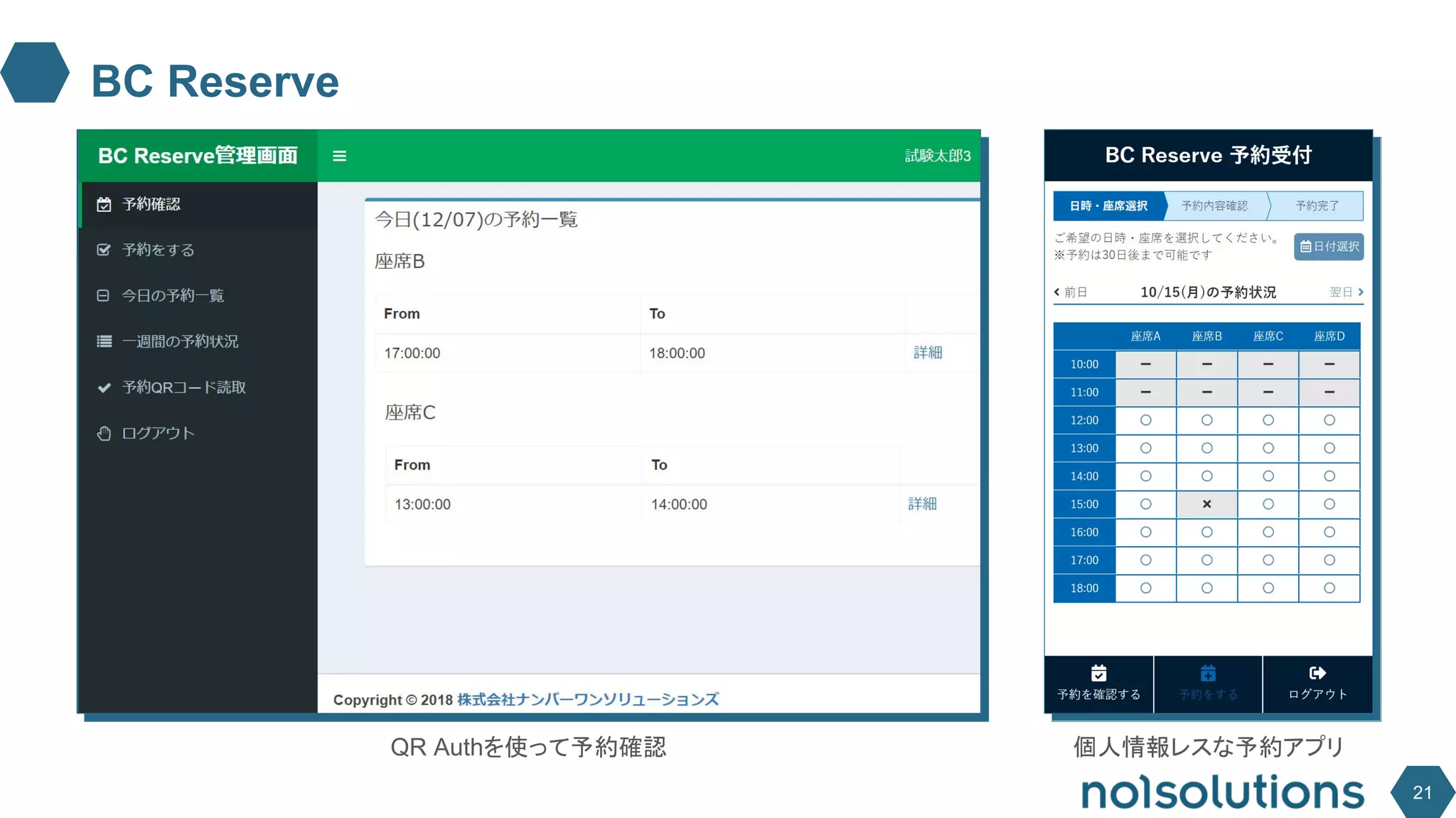Click the 12:00 time row label
This screenshot has height=818, width=1456.
click(x=1084, y=420)
